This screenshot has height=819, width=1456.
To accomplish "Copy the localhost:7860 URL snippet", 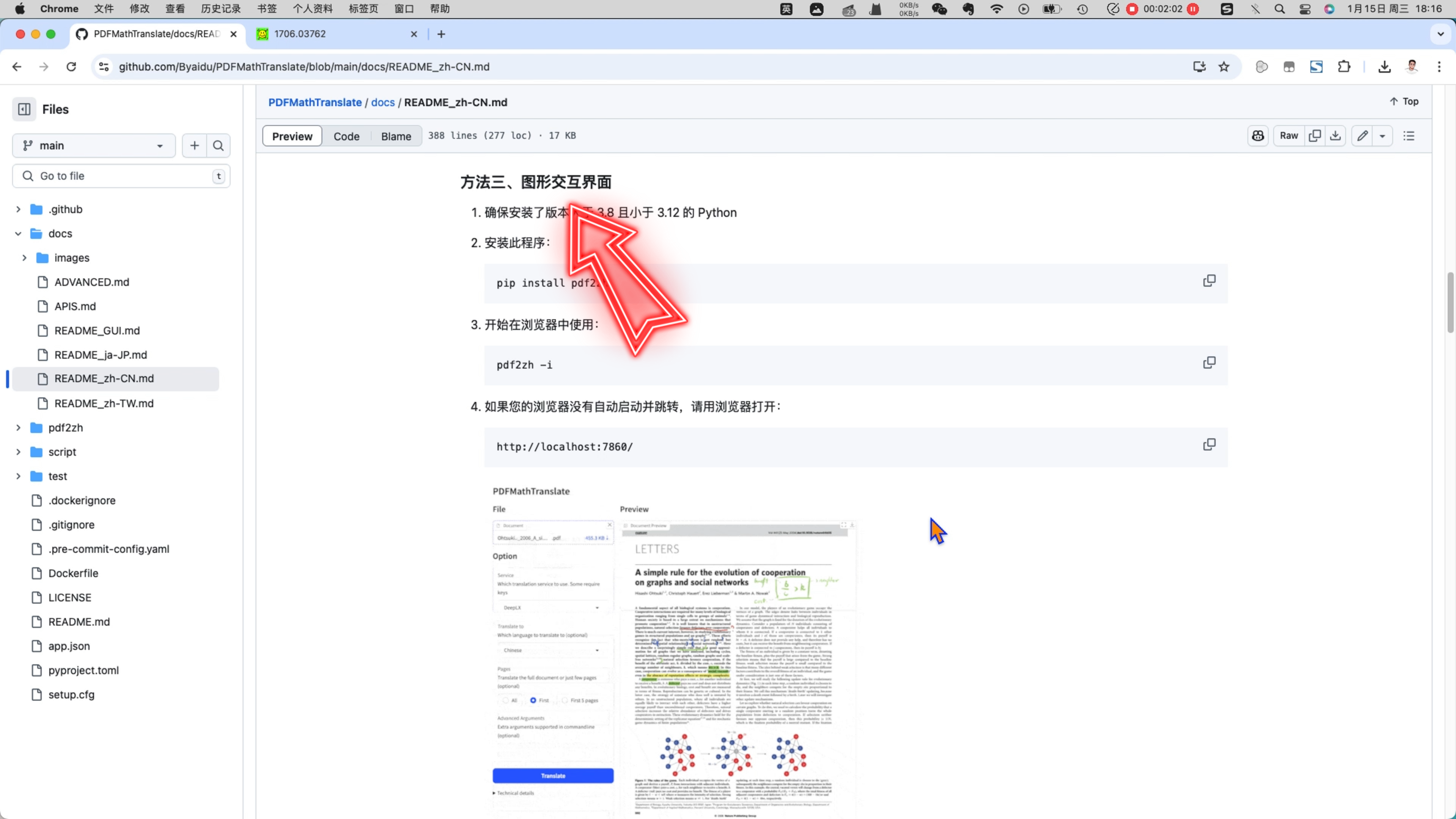I will [1209, 445].
